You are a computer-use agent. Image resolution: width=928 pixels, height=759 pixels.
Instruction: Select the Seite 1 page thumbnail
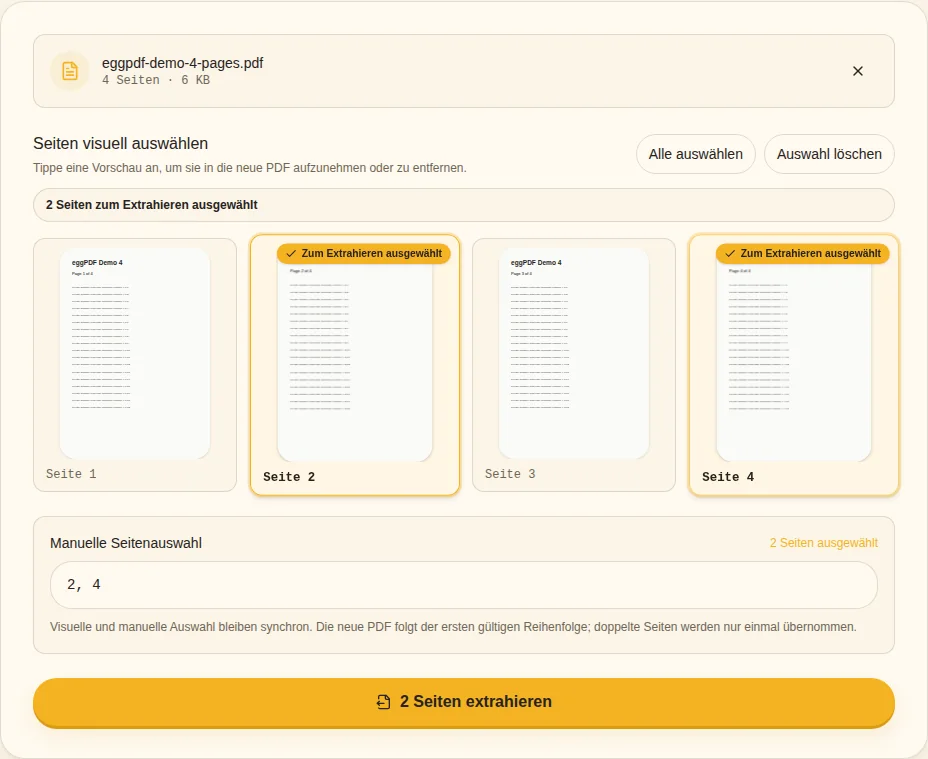135,353
